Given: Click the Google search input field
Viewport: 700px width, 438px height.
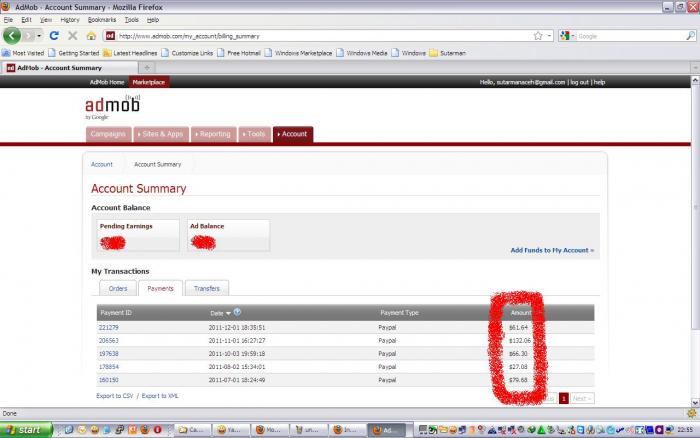Looking at the screenshot, I should [631, 36].
